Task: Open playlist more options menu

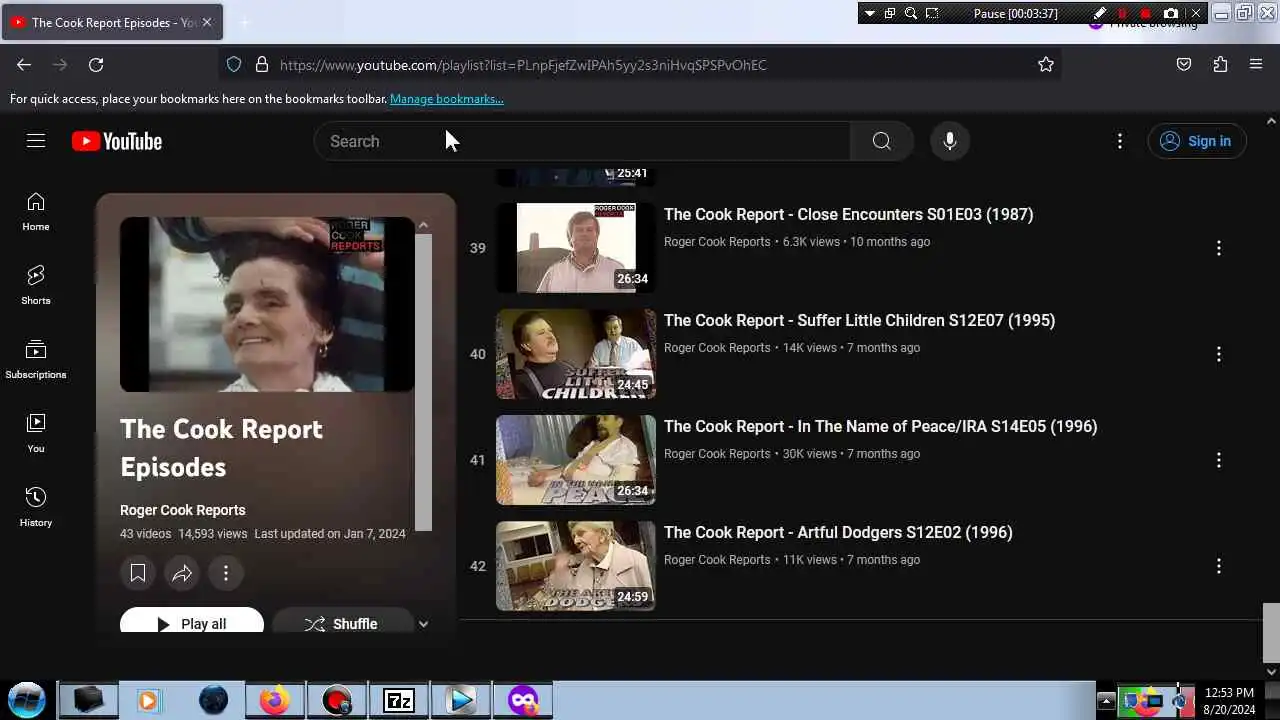Action: coord(226,573)
